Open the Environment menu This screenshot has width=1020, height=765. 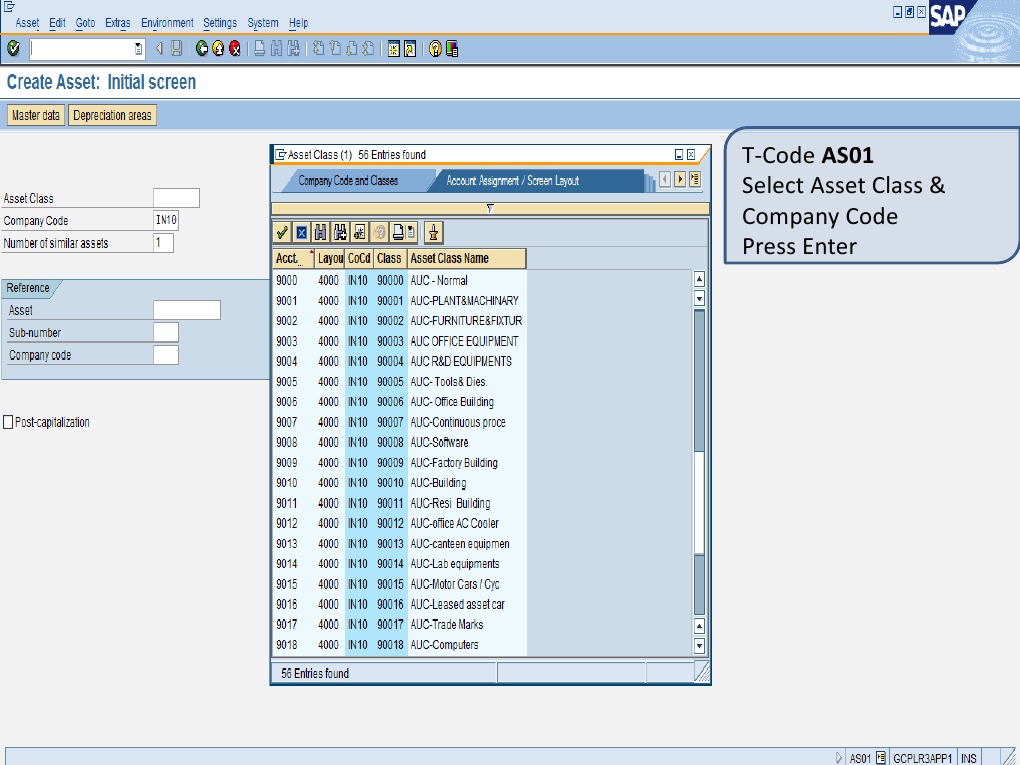tap(167, 22)
